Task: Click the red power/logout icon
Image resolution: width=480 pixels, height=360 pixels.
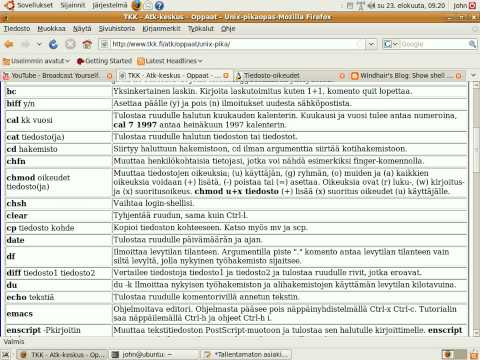Action: coord(473,5)
